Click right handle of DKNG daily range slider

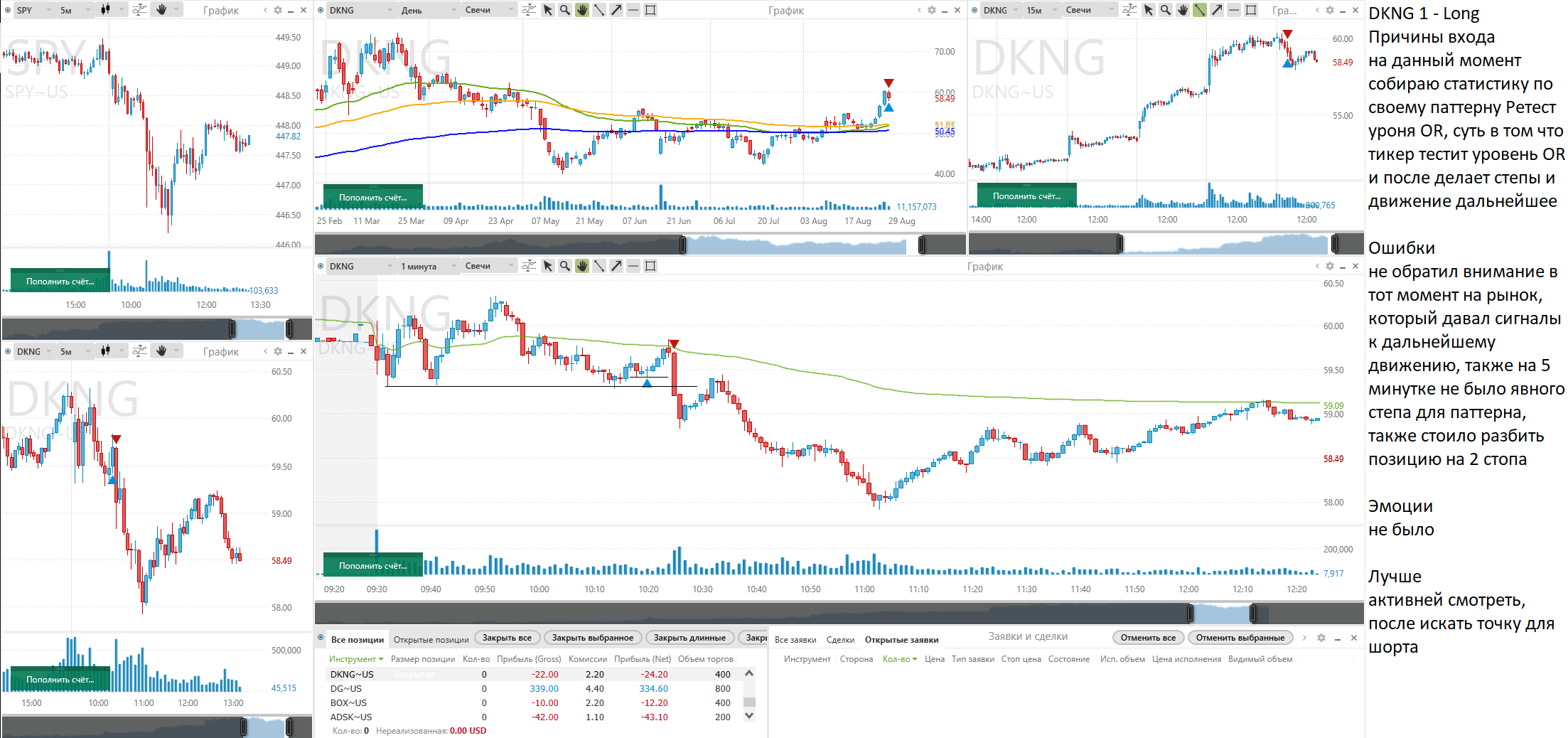(x=922, y=245)
